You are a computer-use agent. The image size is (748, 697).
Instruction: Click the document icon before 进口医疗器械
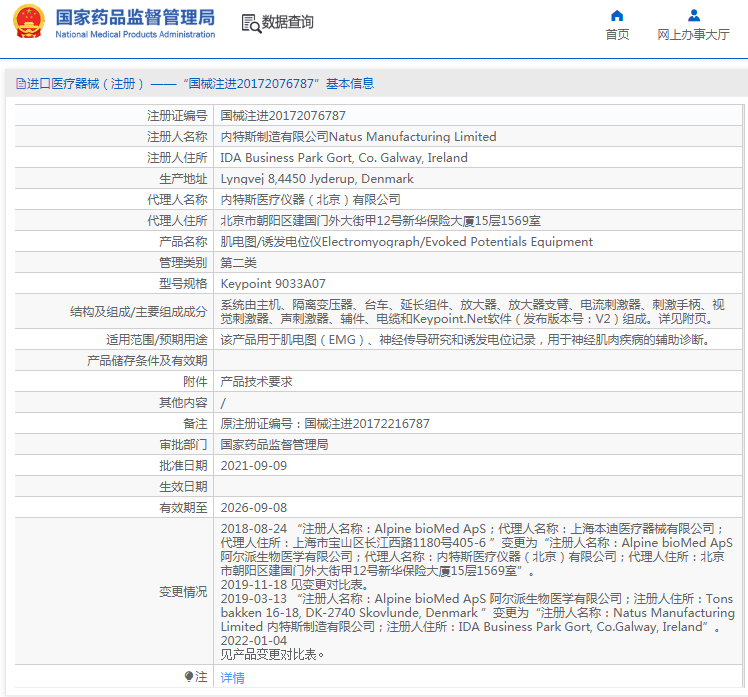click(20, 84)
